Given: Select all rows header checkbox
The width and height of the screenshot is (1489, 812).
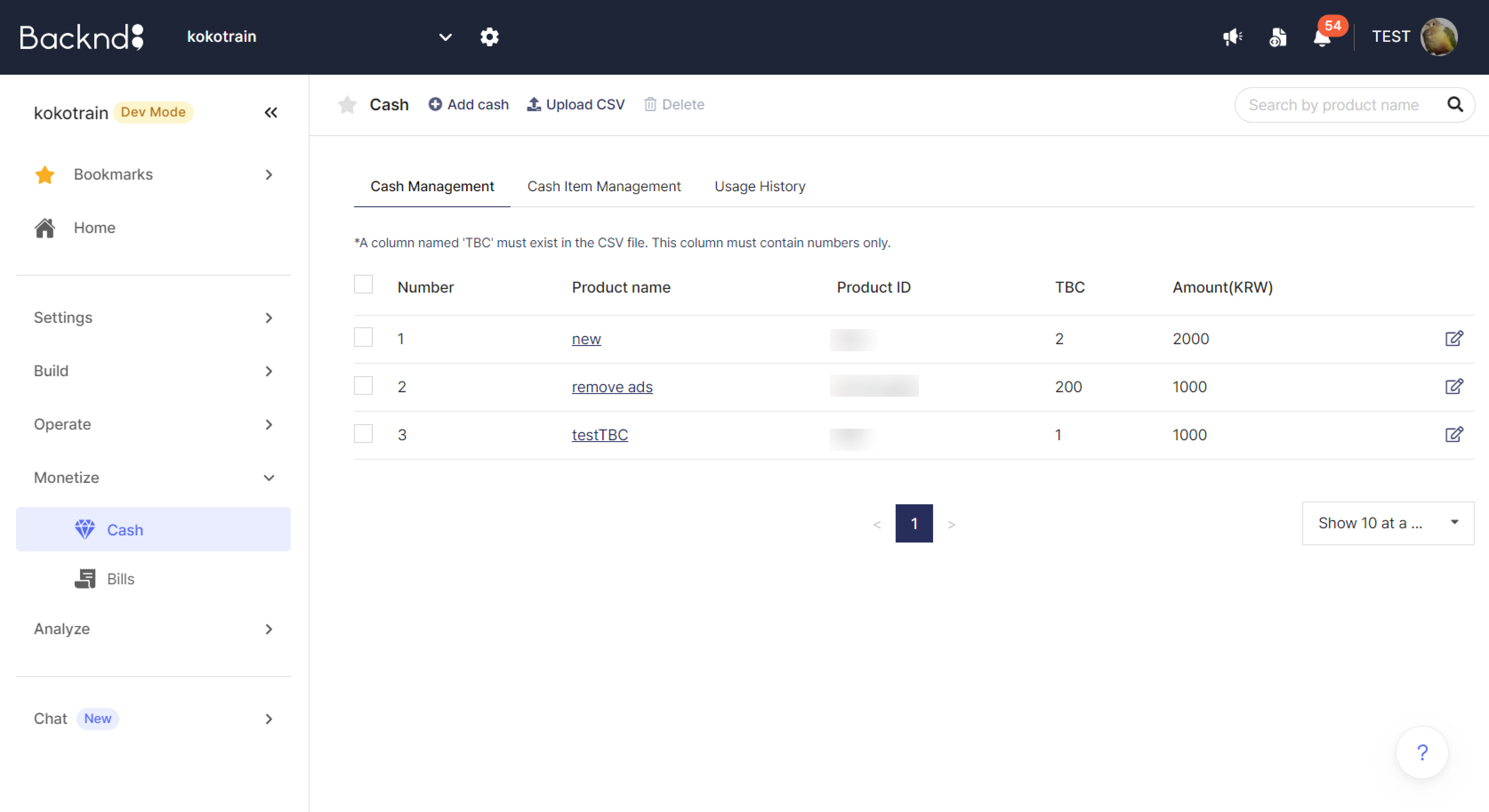Looking at the screenshot, I should point(363,285).
